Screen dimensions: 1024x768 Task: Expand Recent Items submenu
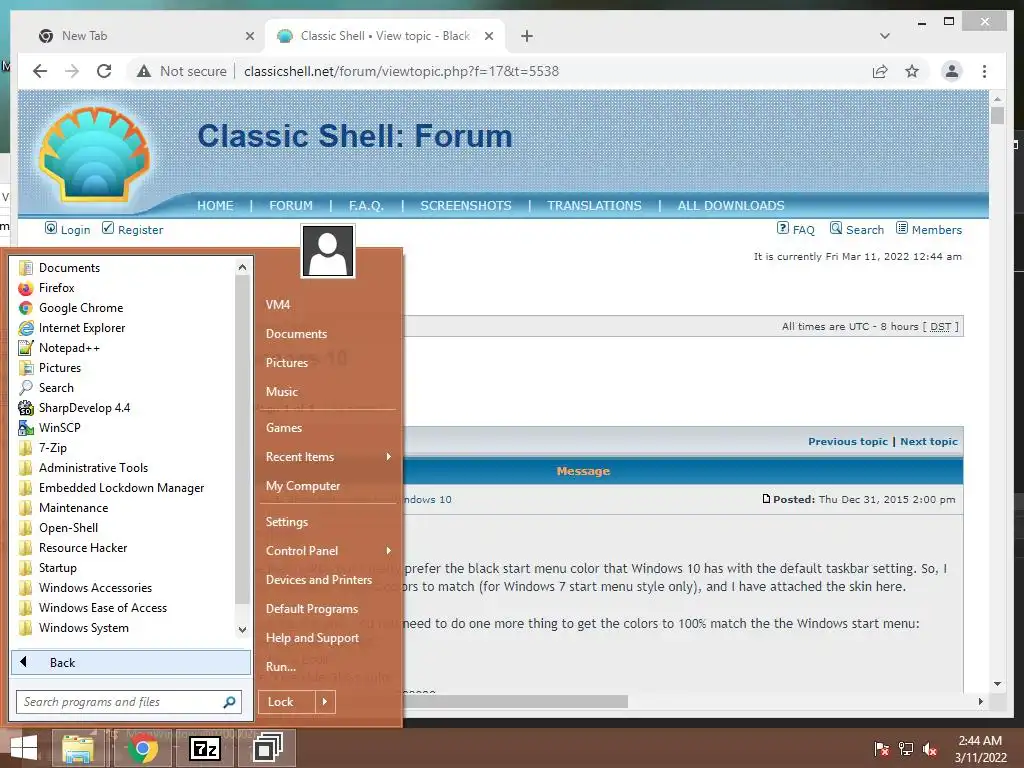pyautogui.click(x=328, y=457)
